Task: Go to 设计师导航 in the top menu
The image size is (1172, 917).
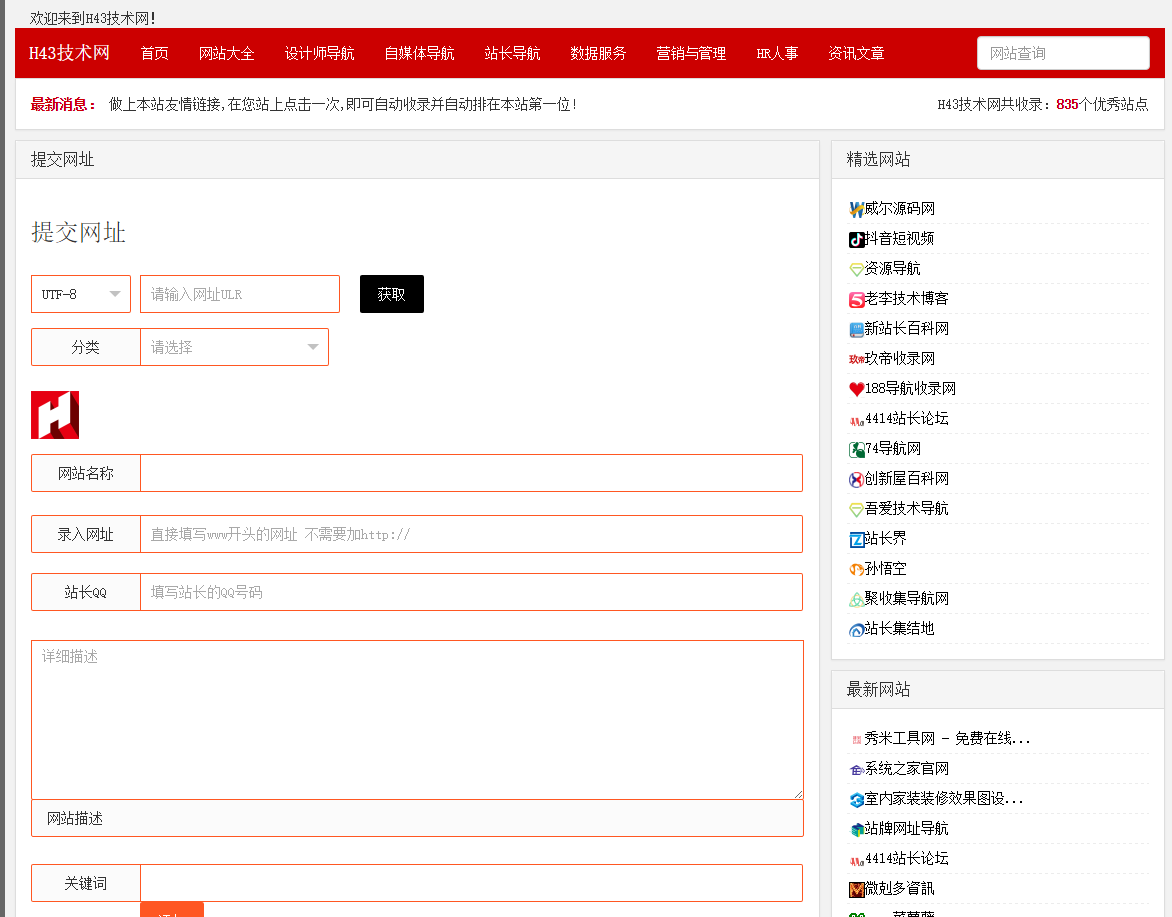Action: (319, 53)
